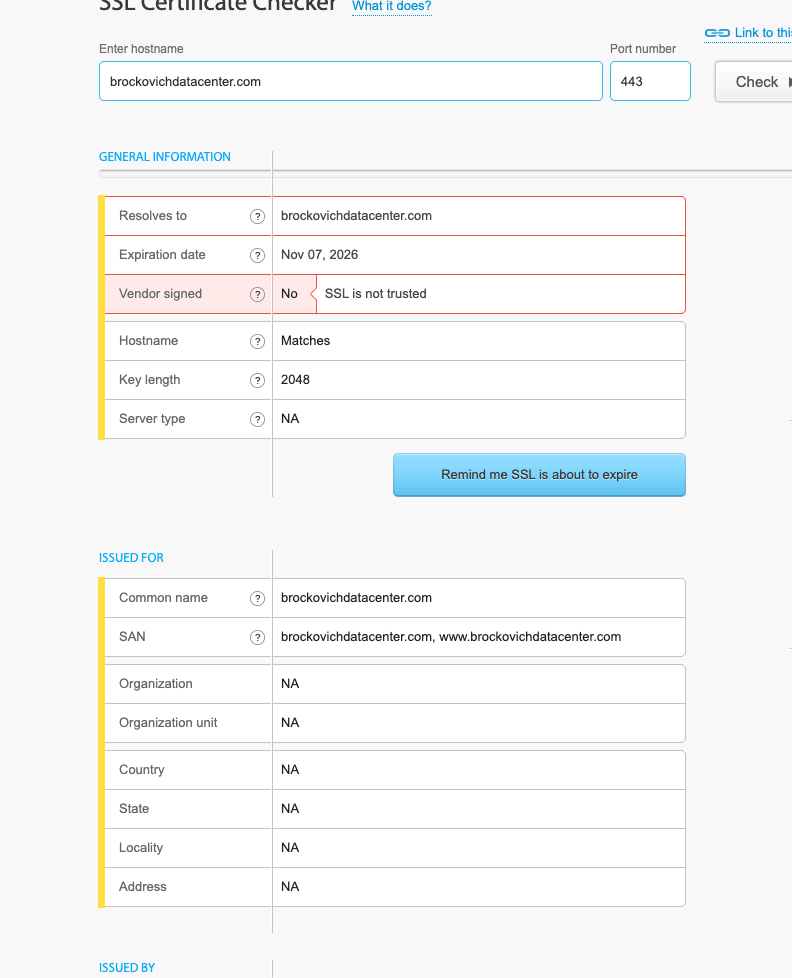This screenshot has height=978, width=792.
Task: Click the 'Expiration date' row label
Action: point(162,254)
